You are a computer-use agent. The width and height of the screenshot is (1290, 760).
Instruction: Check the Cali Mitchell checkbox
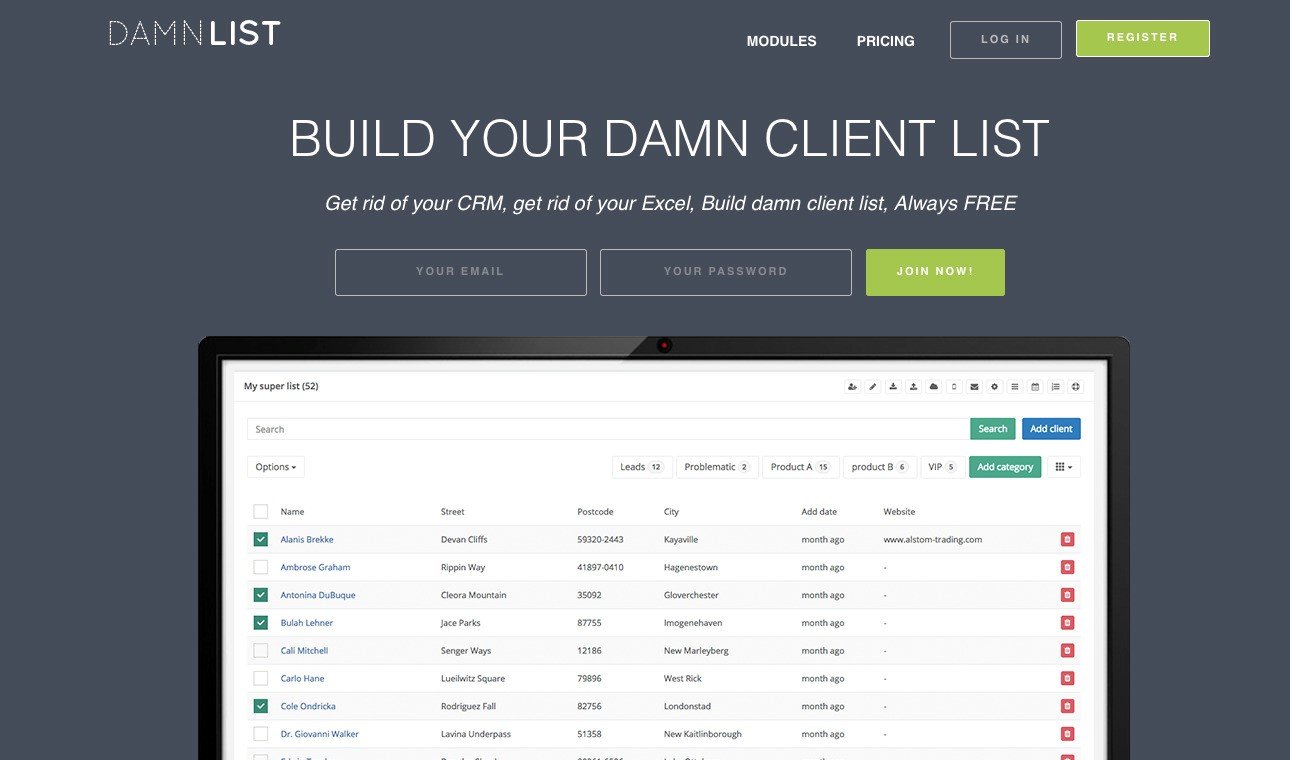point(261,650)
